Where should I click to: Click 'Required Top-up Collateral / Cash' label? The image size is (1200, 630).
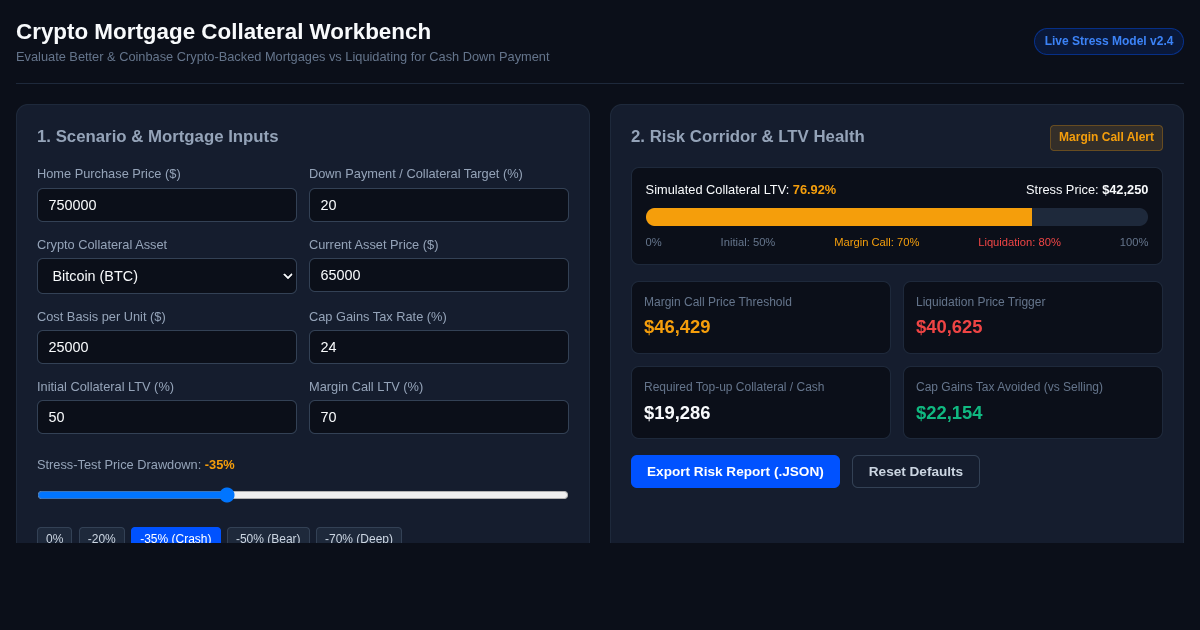[734, 387]
